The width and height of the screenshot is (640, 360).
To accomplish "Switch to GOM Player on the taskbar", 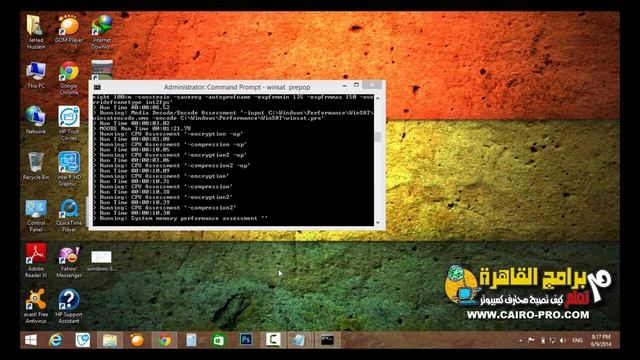I will [137, 340].
